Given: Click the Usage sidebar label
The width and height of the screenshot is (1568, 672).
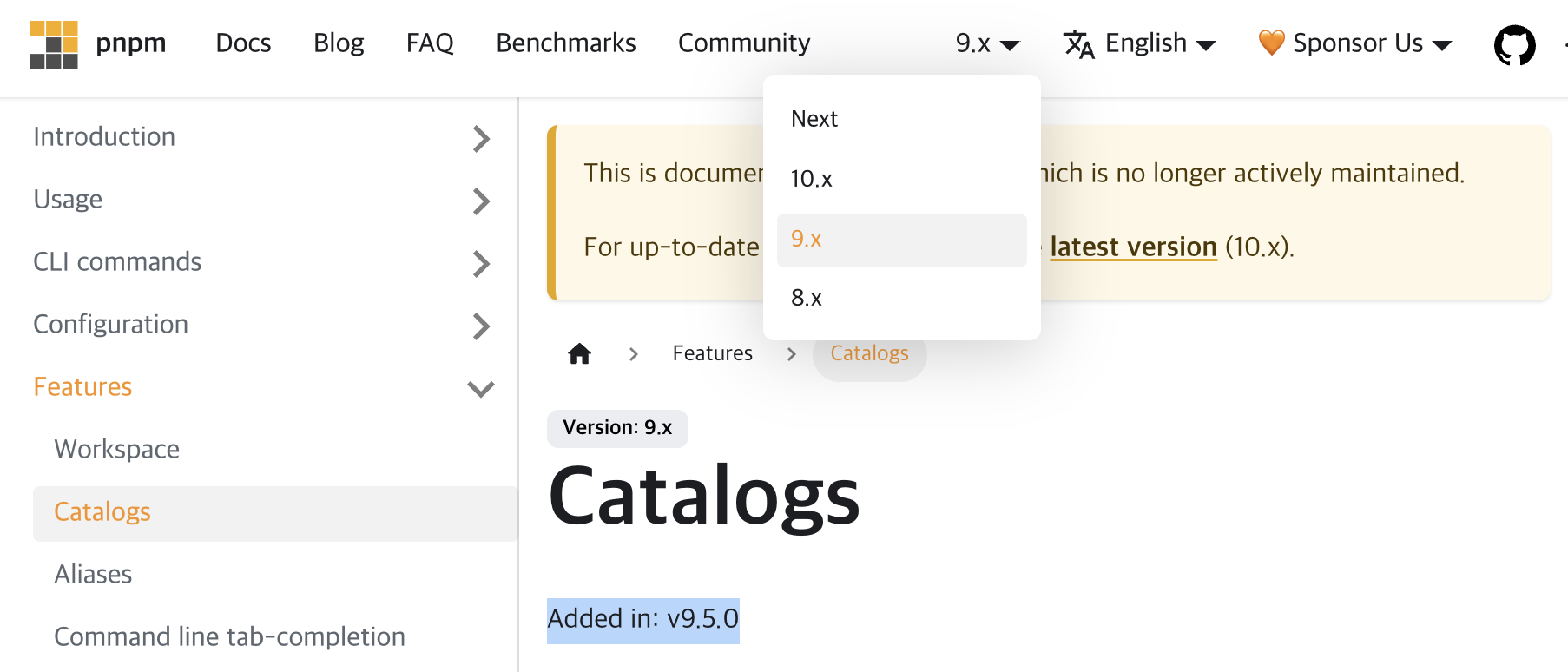Looking at the screenshot, I should tap(68, 200).
